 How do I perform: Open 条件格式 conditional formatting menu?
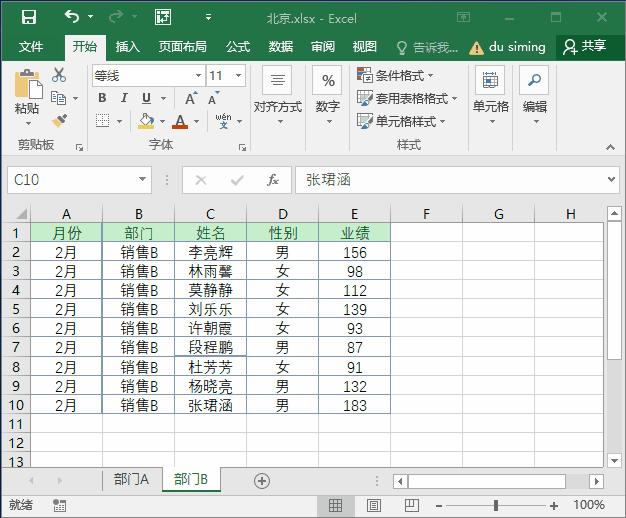[x=395, y=75]
